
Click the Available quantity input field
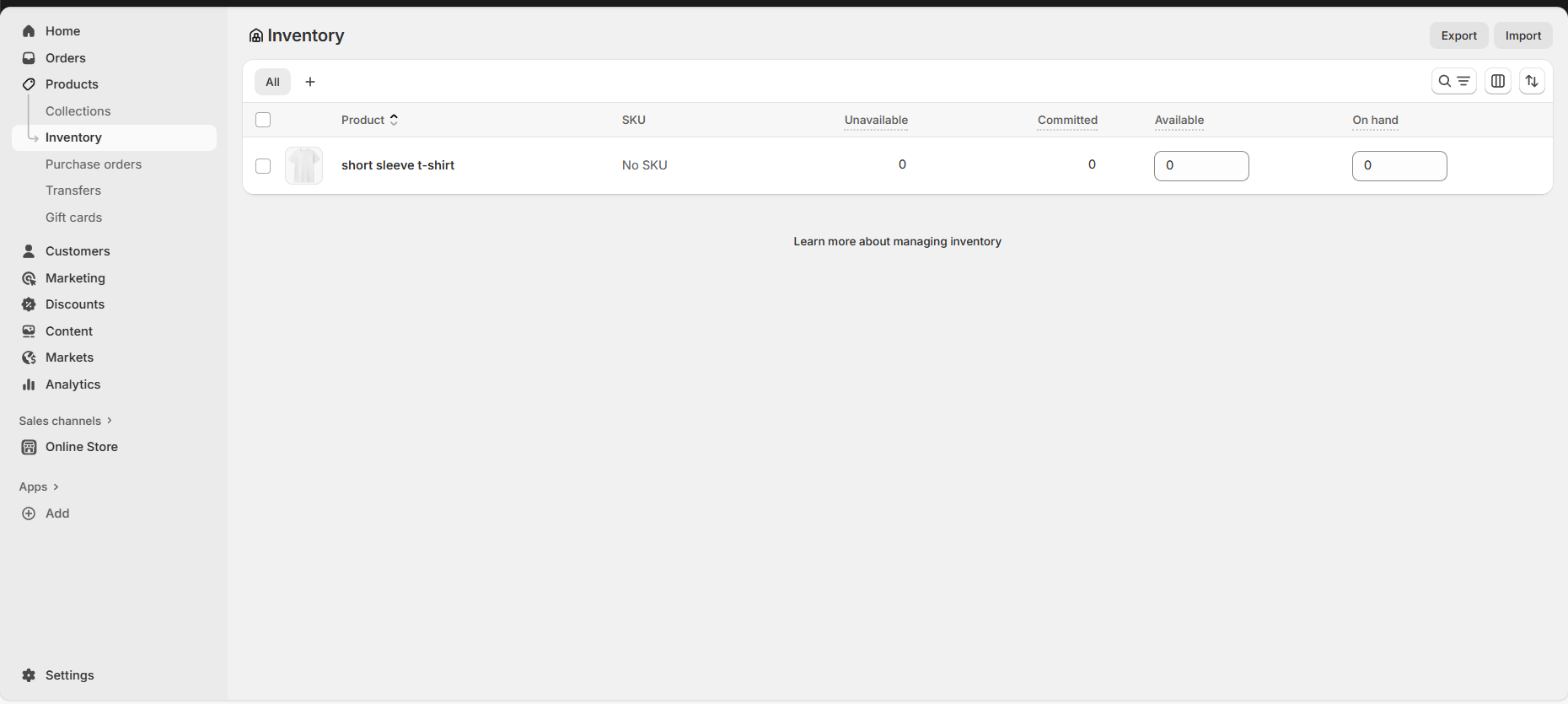[1200, 166]
